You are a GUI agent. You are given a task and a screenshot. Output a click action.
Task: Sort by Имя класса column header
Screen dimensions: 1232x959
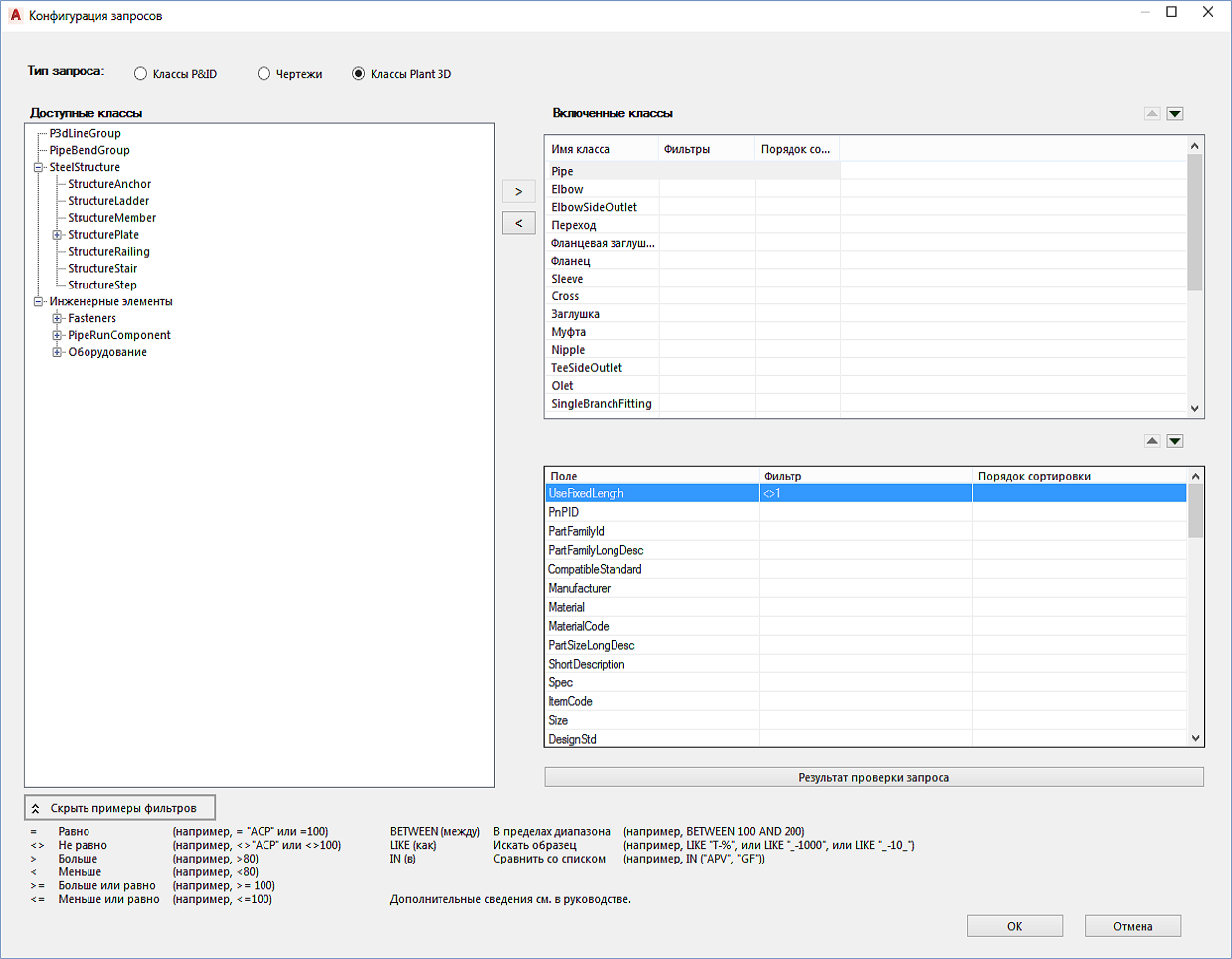[602, 149]
